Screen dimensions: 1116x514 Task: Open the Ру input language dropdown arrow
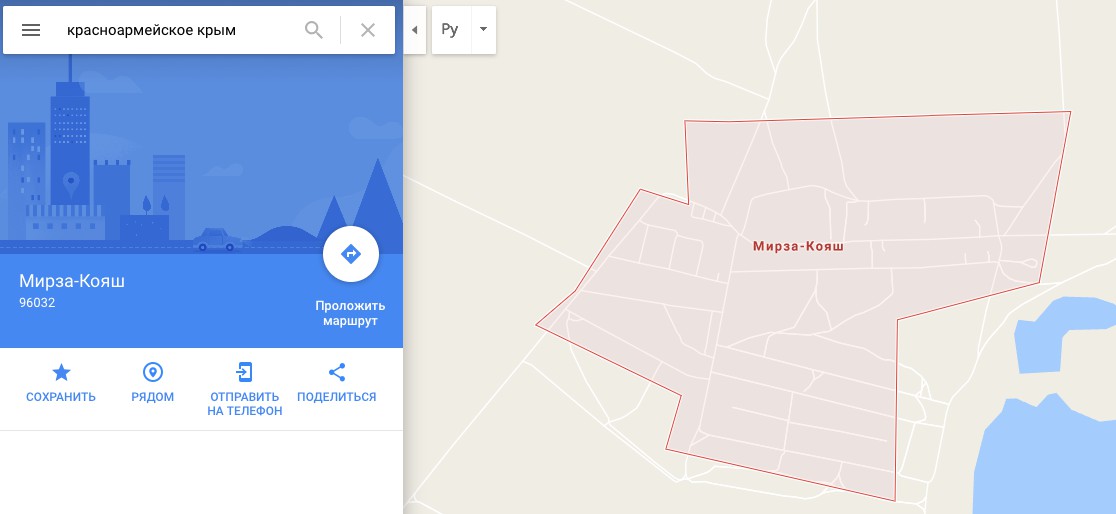pyautogui.click(x=483, y=30)
